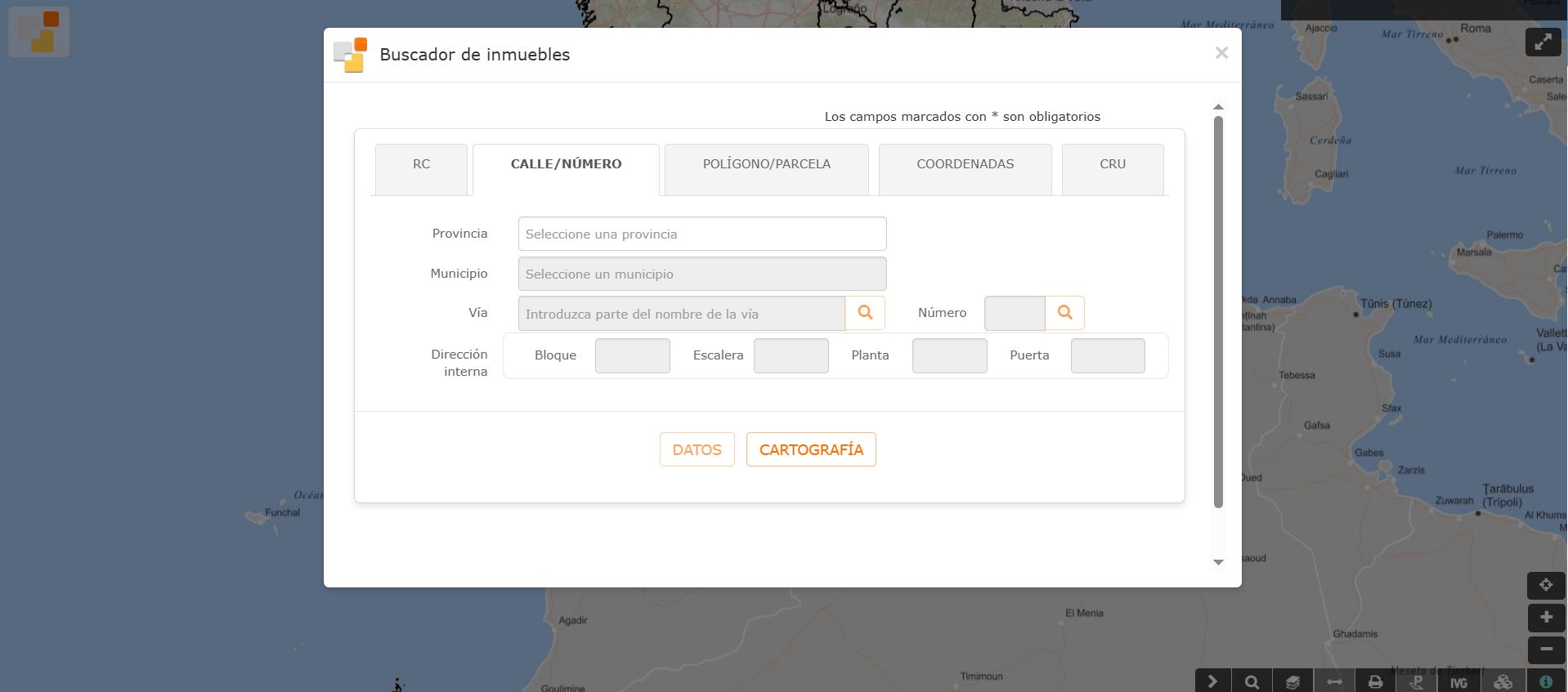
Task: Open the Municipio selection field
Action: [702, 274]
